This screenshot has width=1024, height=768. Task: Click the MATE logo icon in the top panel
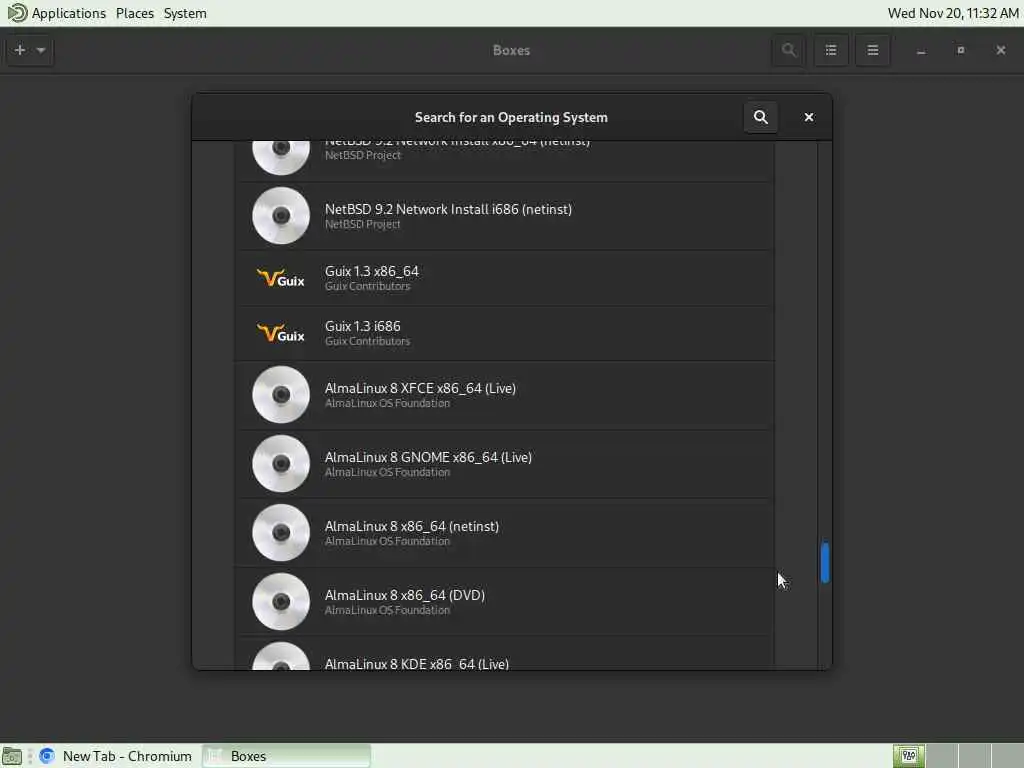[17, 12]
